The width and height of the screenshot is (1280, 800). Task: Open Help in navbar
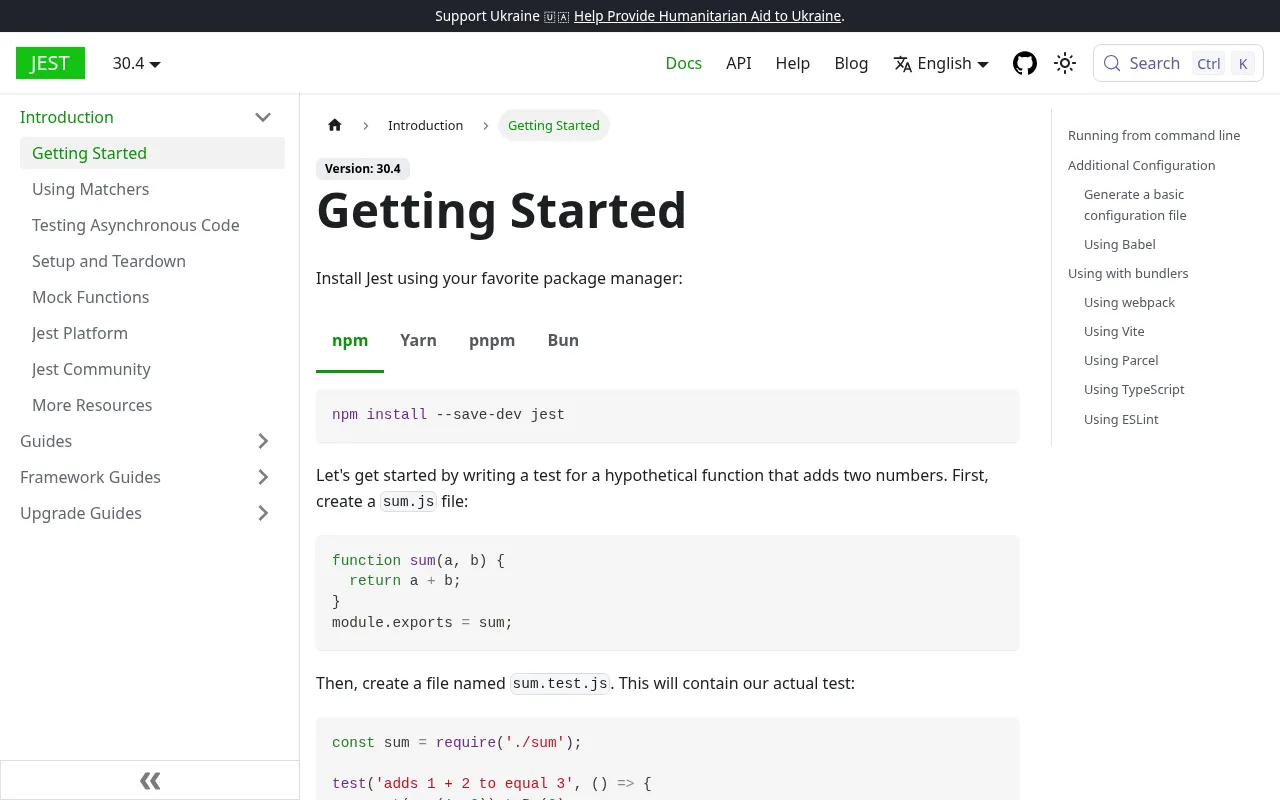click(x=793, y=63)
